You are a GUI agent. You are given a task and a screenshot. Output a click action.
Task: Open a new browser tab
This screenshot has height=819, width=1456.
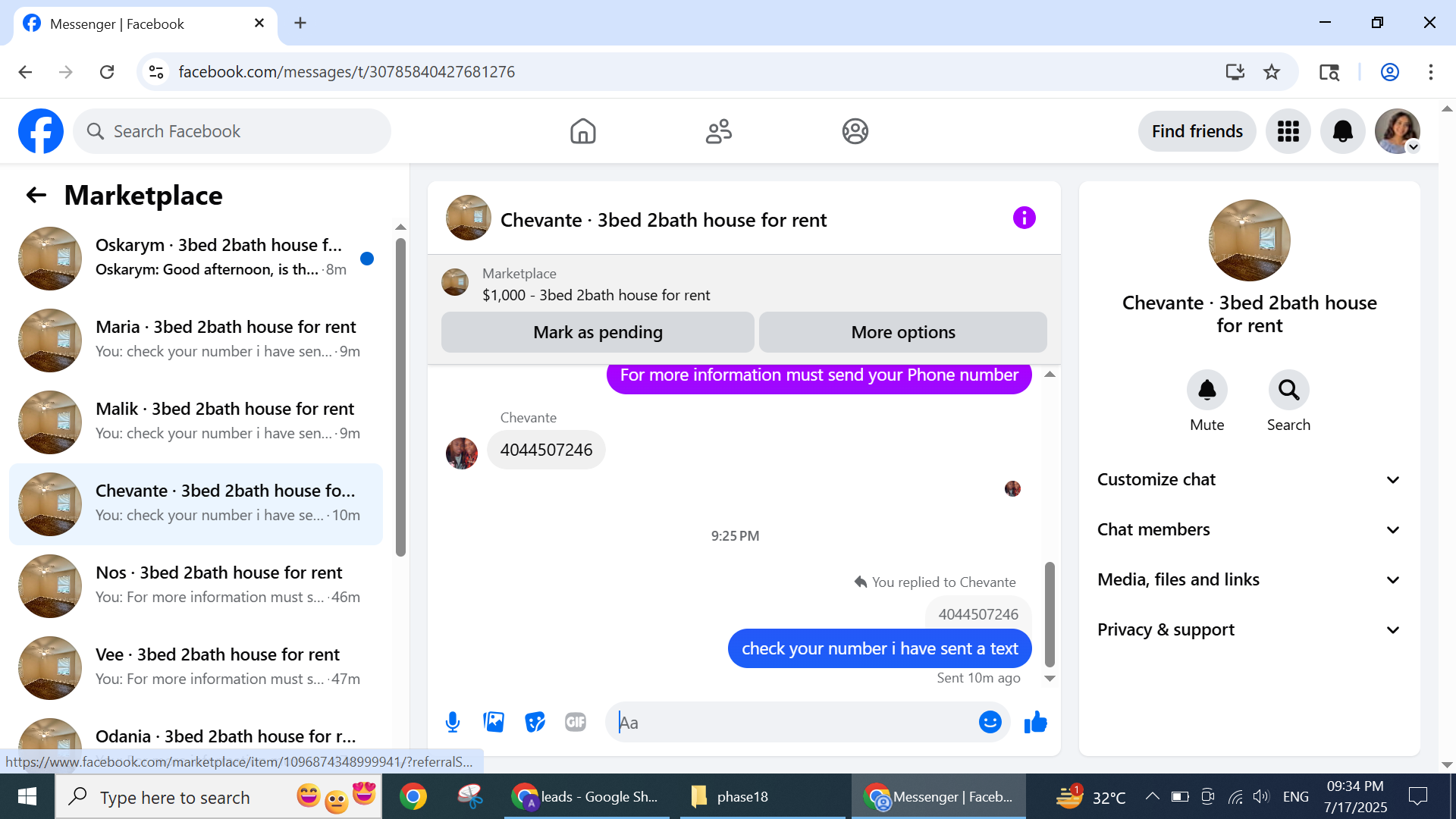click(300, 24)
